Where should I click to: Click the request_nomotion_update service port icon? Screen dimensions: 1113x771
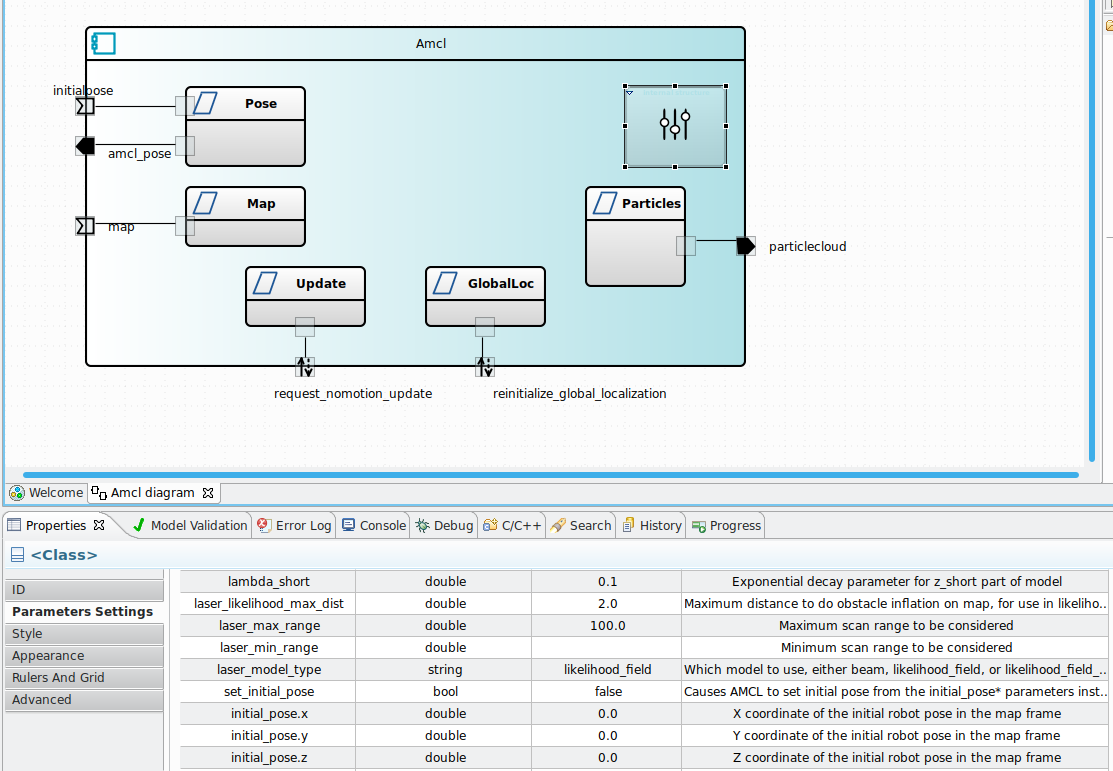tap(305, 367)
